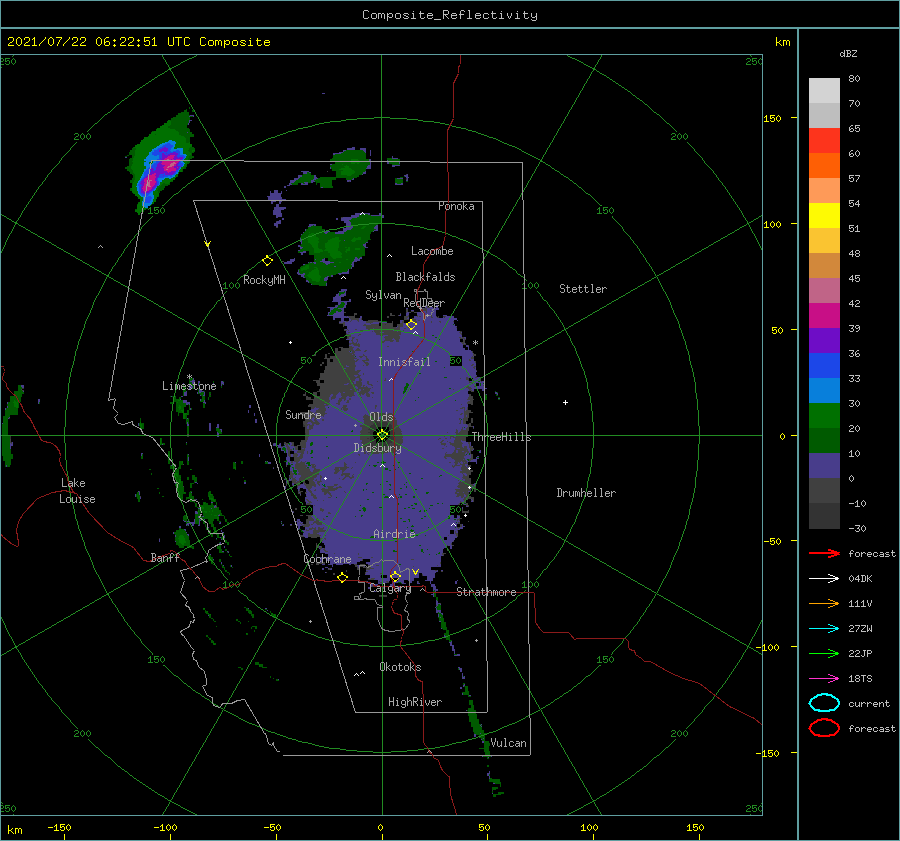This screenshot has height=841, width=900.
Task: Click the Didsbury city label
Action: (x=378, y=448)
